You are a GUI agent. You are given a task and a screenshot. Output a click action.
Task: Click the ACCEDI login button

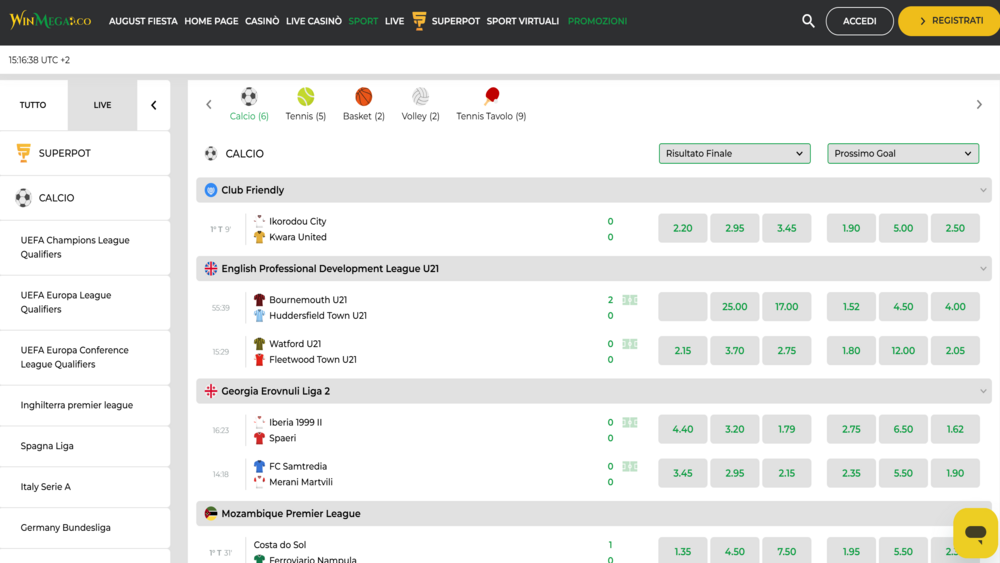(x=859, y=21)
